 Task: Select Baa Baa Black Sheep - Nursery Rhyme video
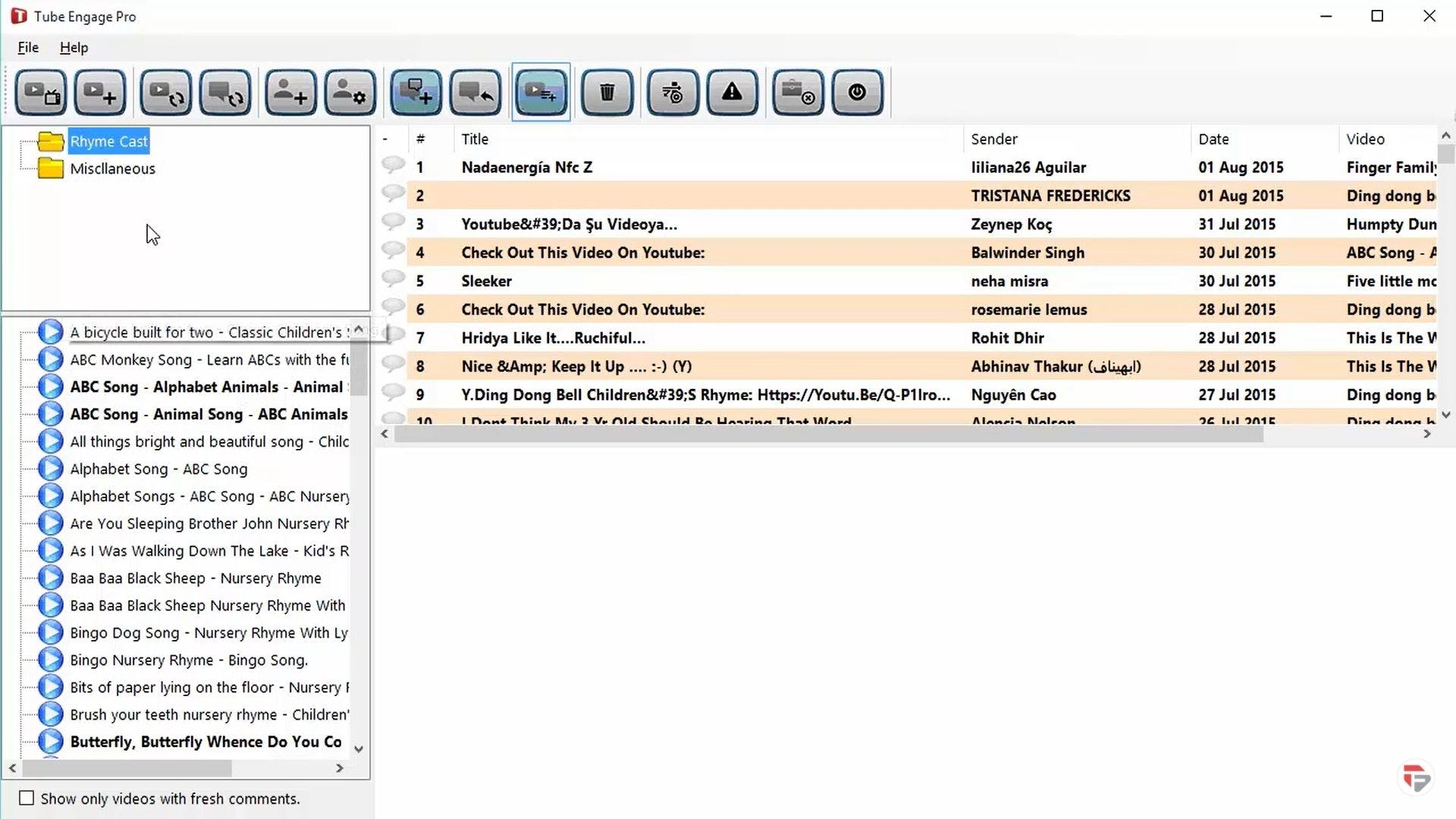(196, 578)
